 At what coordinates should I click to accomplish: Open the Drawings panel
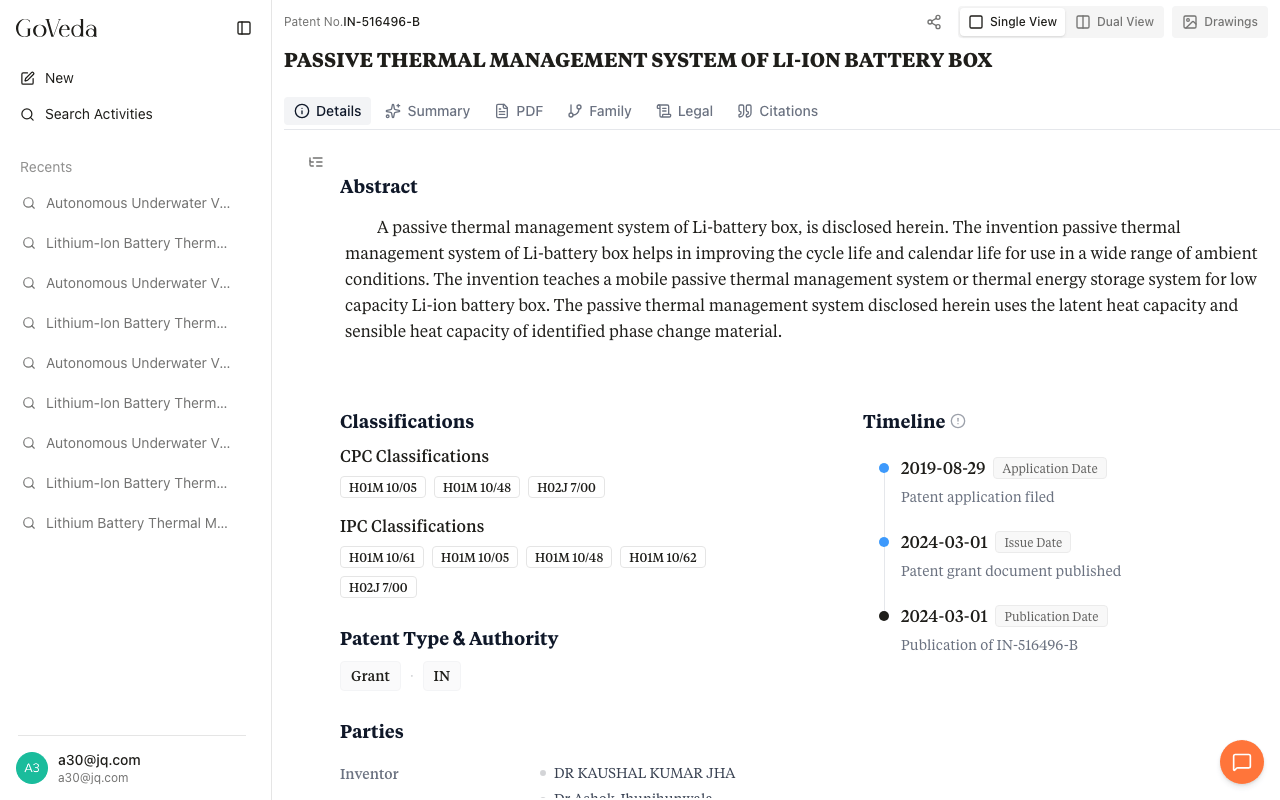(x=1219, y=22)
